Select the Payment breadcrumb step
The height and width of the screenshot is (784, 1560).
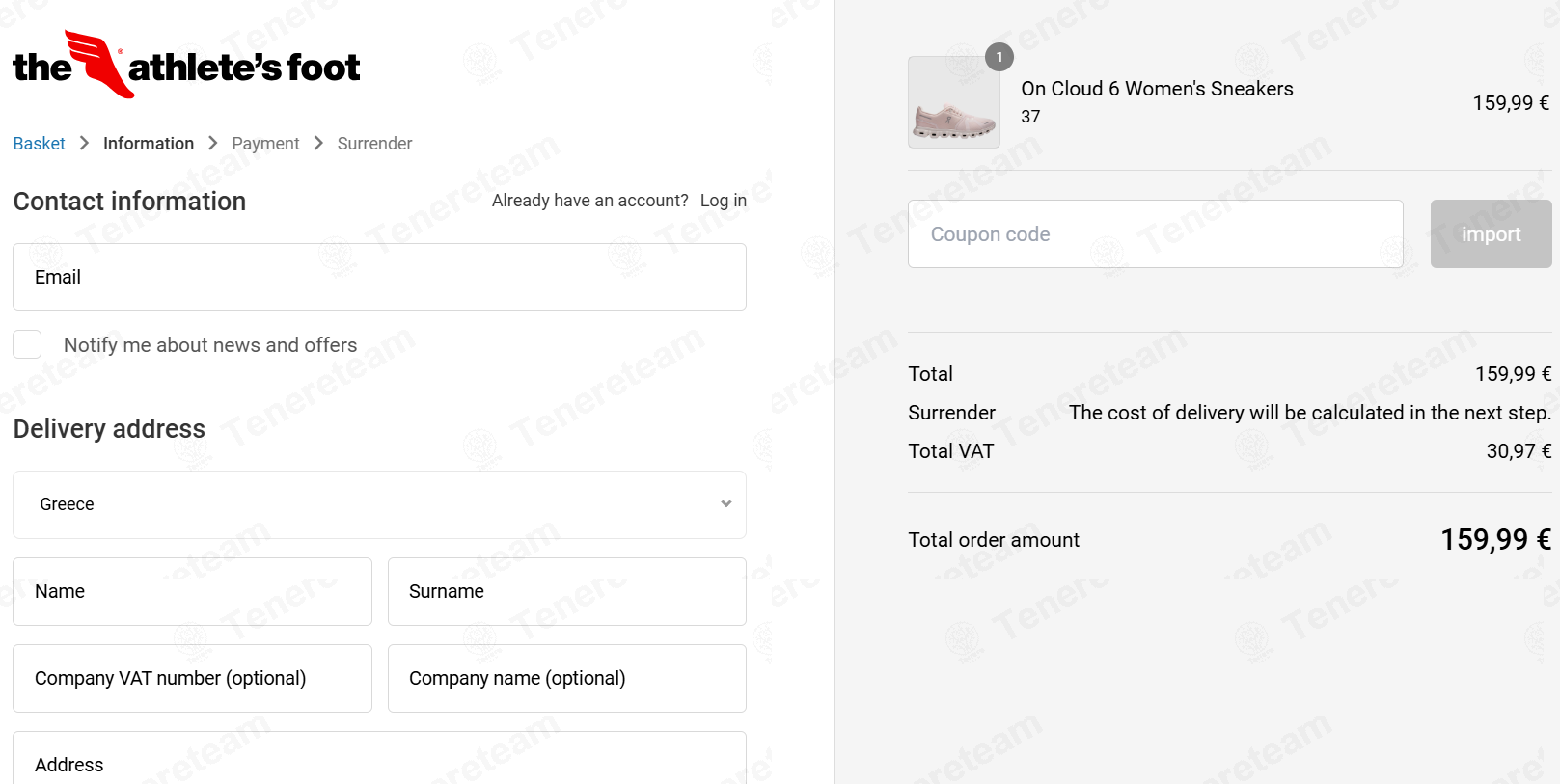pos(265,143)
